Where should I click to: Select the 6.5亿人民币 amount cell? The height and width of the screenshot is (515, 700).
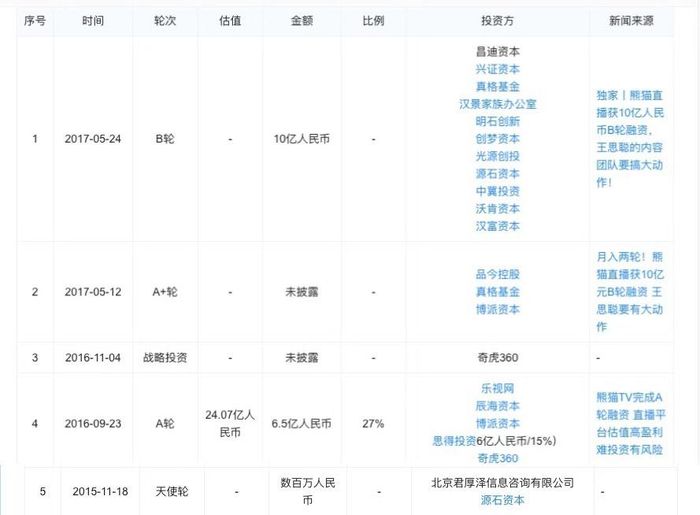click(x=302, y=423)
